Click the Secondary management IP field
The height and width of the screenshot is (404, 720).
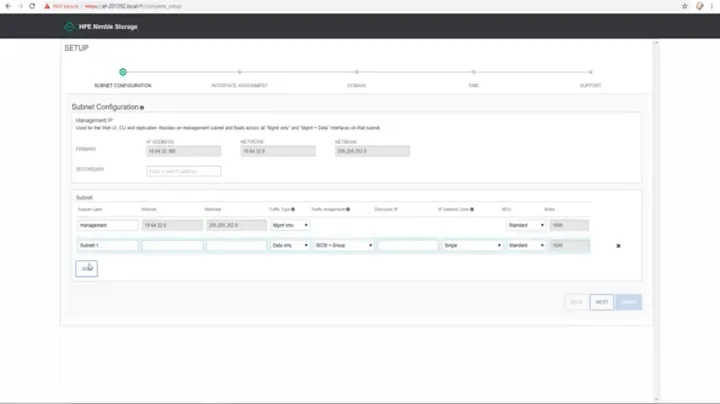(x=184, y=171)
